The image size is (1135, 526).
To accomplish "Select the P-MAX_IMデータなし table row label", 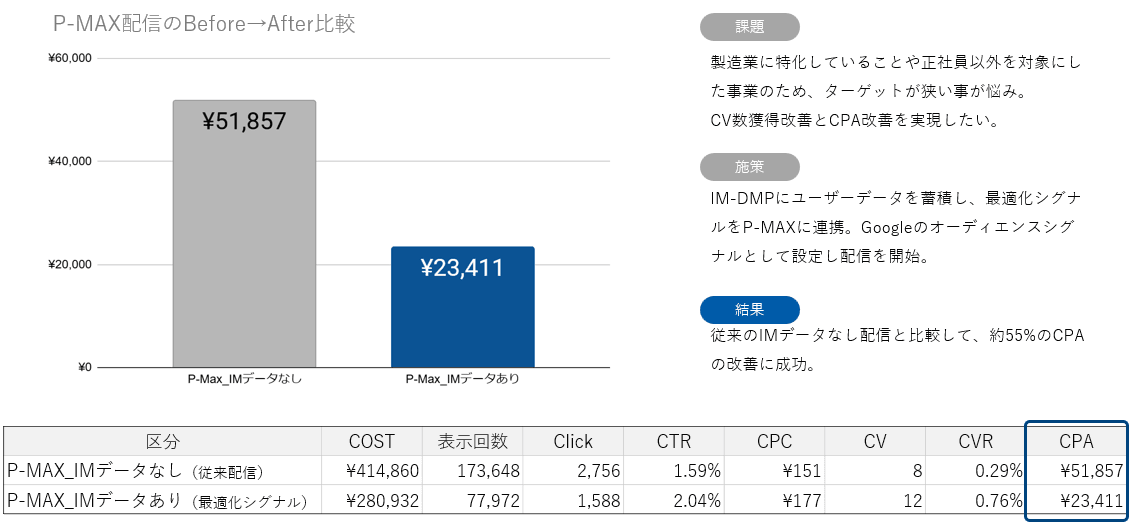I will click(135, 471).
